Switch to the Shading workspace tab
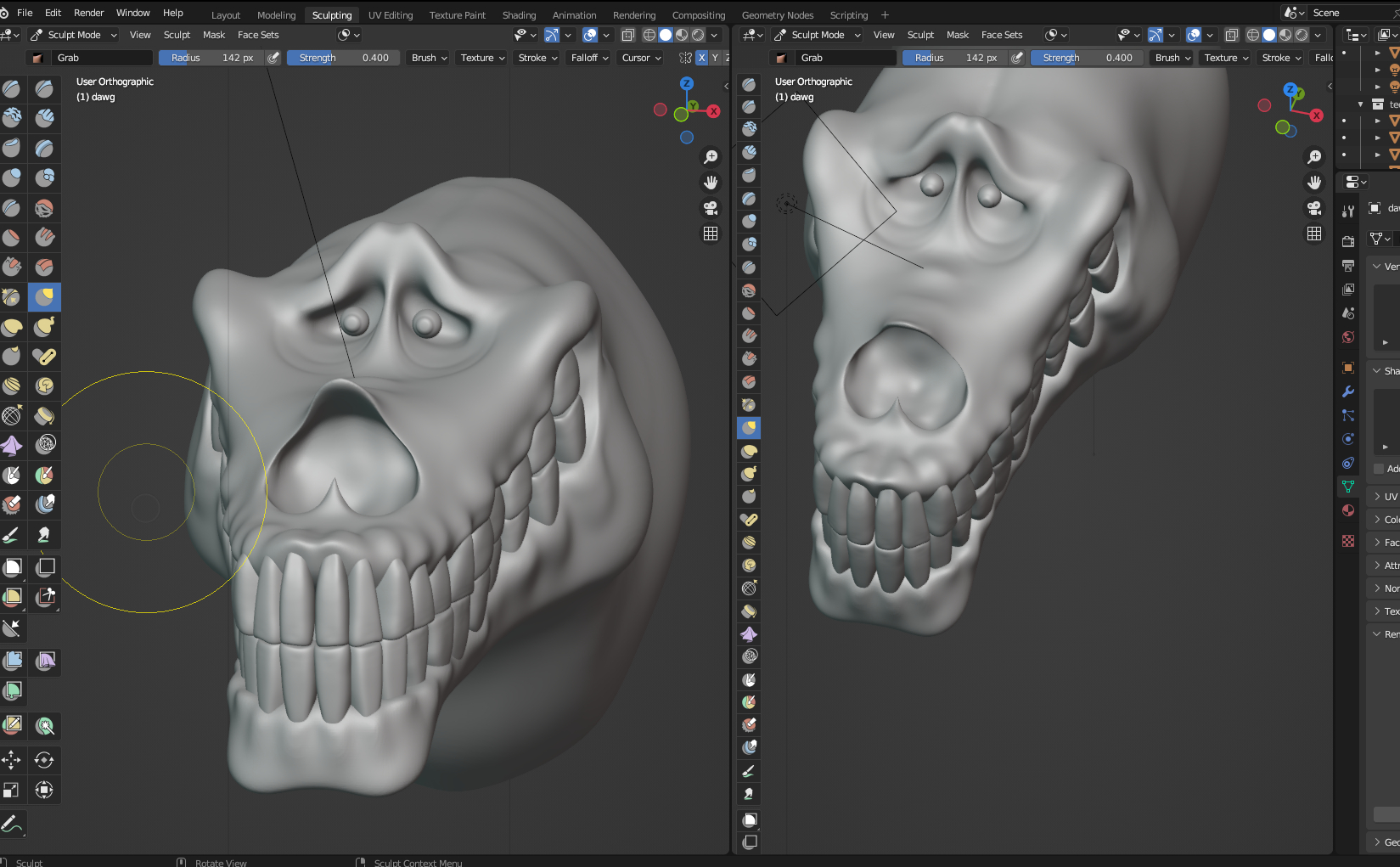1400x867 pixels. (519, 15)
